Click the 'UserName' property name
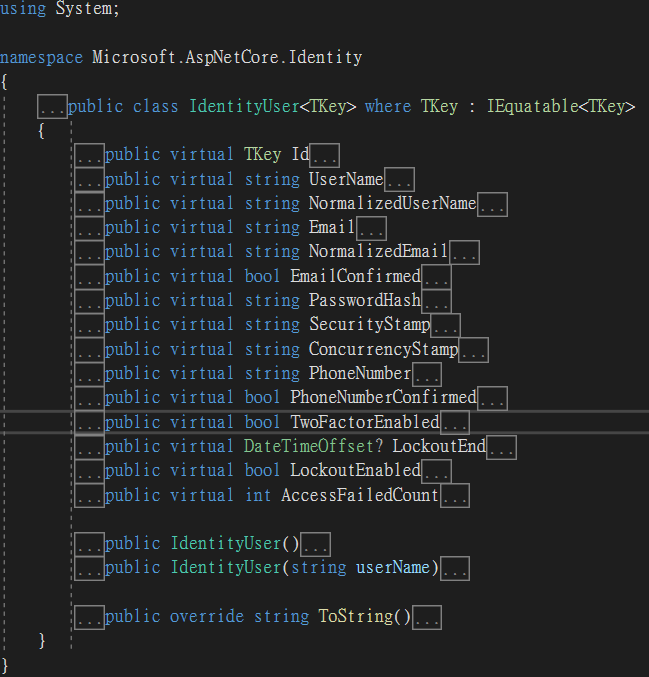Viewport: 649px width, 677px height. click(x=346, y=179)
